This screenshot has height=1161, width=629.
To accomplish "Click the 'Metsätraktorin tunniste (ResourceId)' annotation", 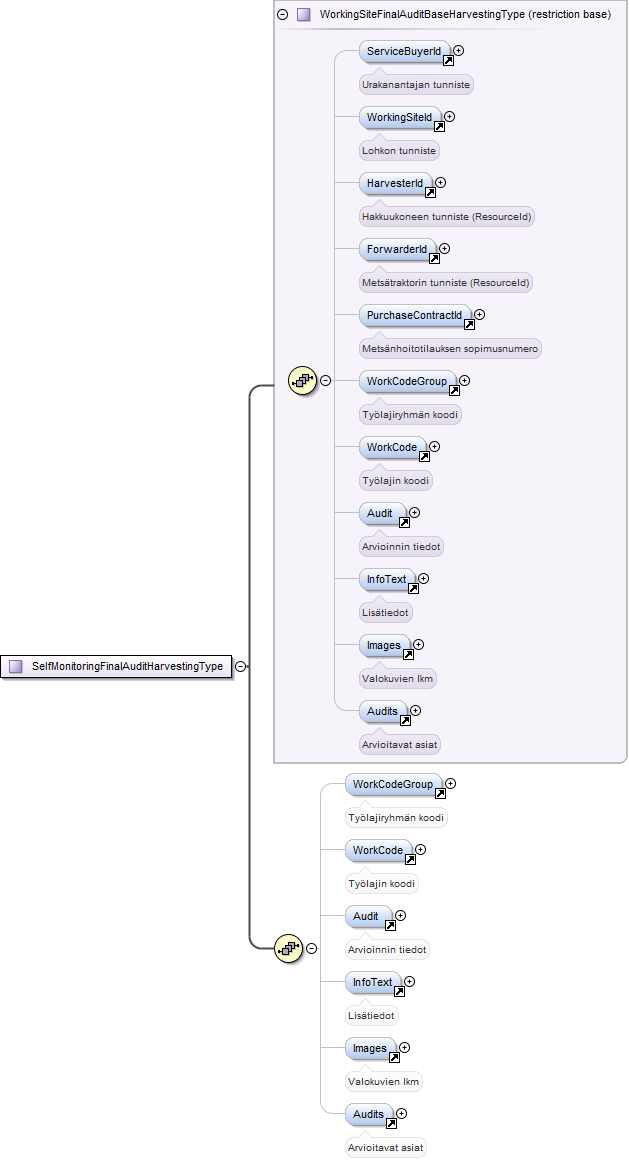I will click(445, 283).
